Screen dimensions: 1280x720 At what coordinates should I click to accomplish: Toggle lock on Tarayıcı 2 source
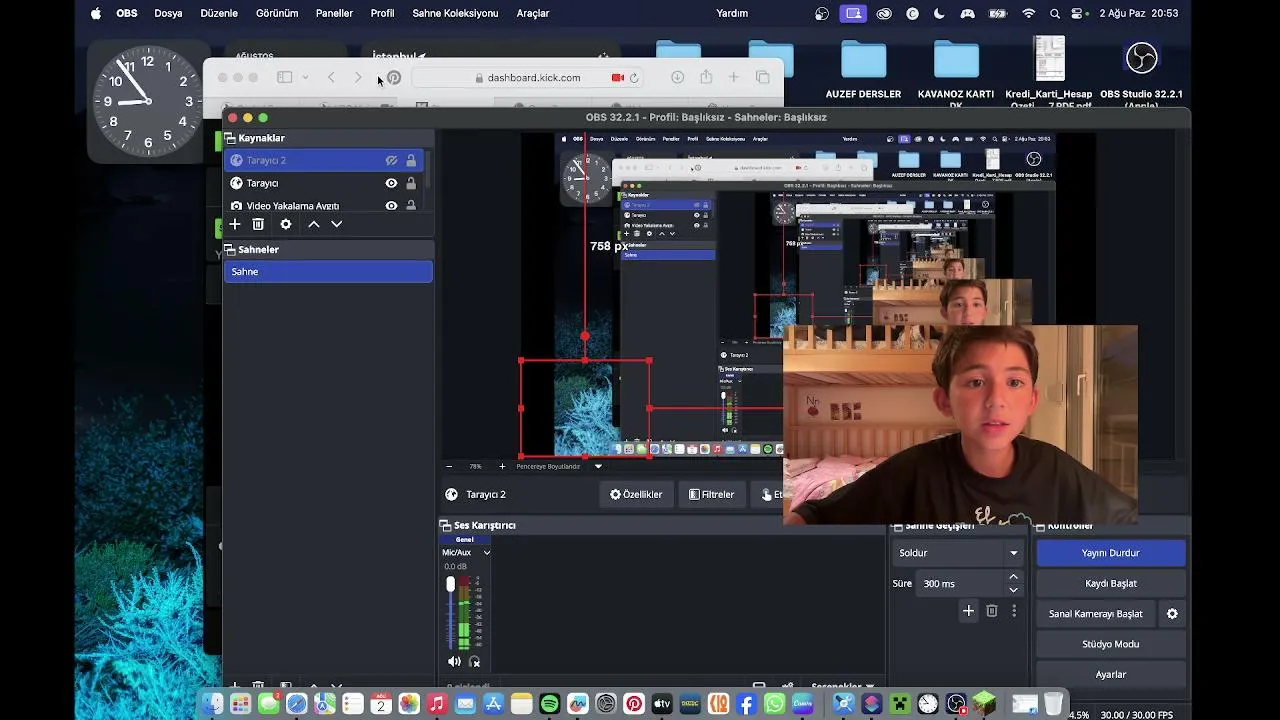(x=411, y=160)
